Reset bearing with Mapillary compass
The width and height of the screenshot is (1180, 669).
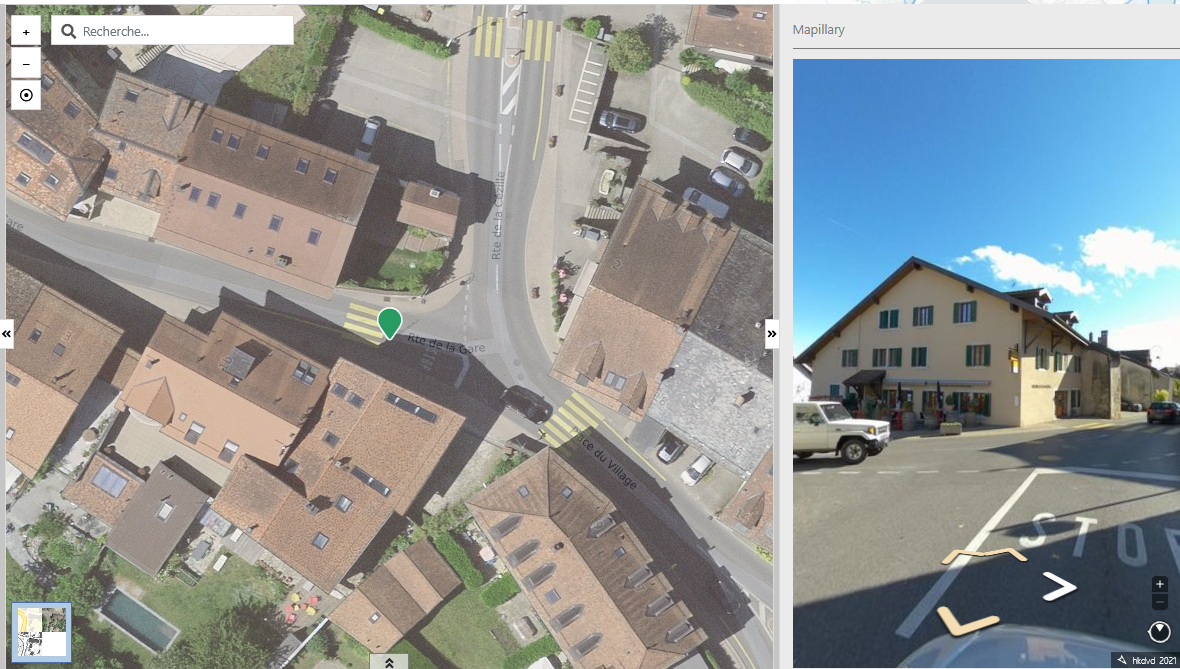1159,632
